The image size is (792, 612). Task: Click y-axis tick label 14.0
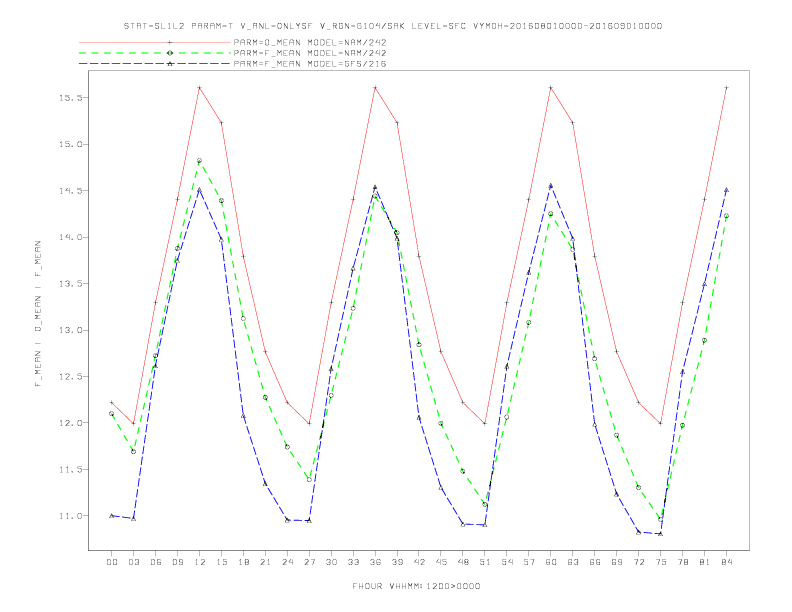70,237
